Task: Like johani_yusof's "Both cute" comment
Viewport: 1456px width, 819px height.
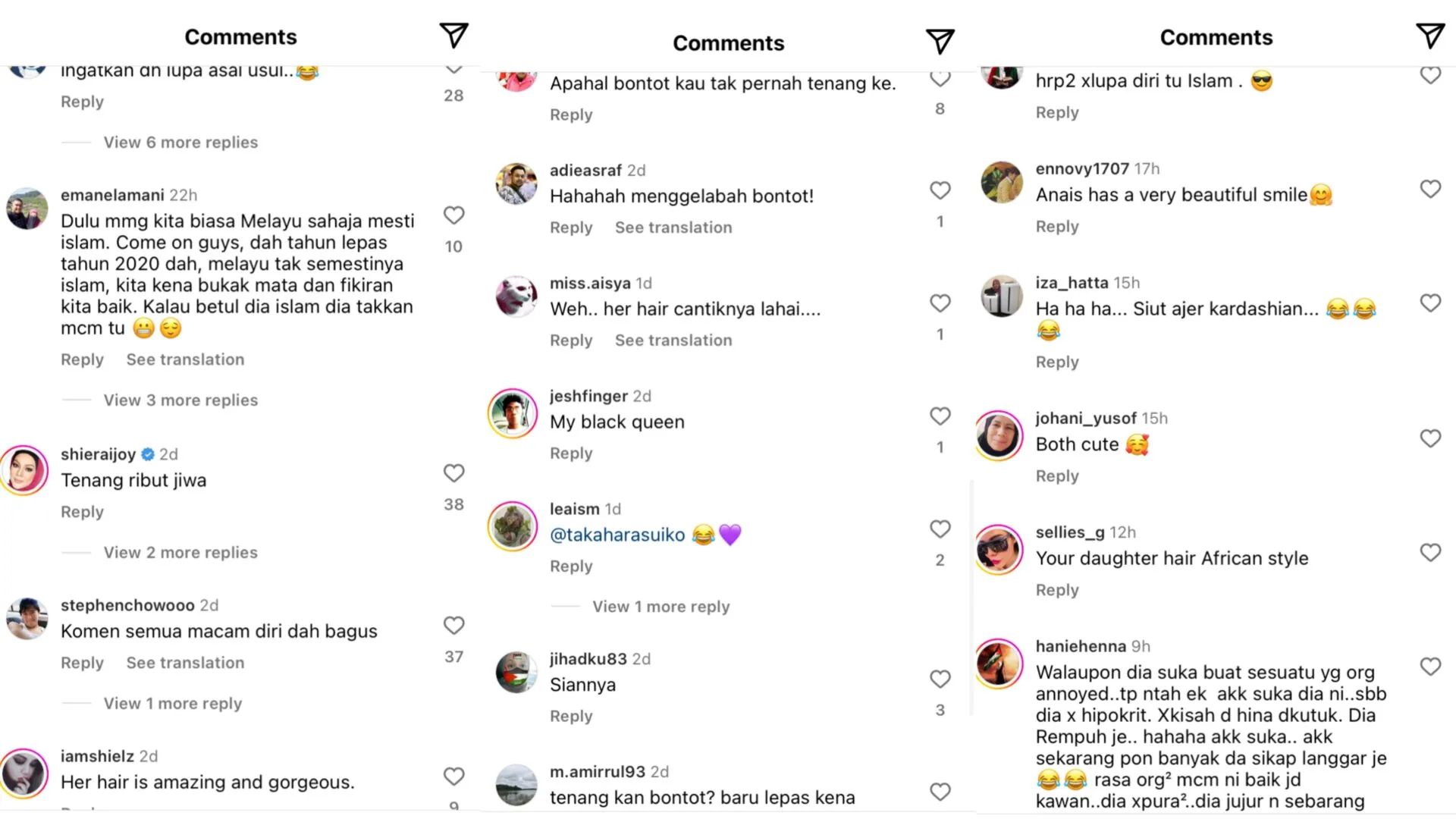Action: coord(1429,438)
